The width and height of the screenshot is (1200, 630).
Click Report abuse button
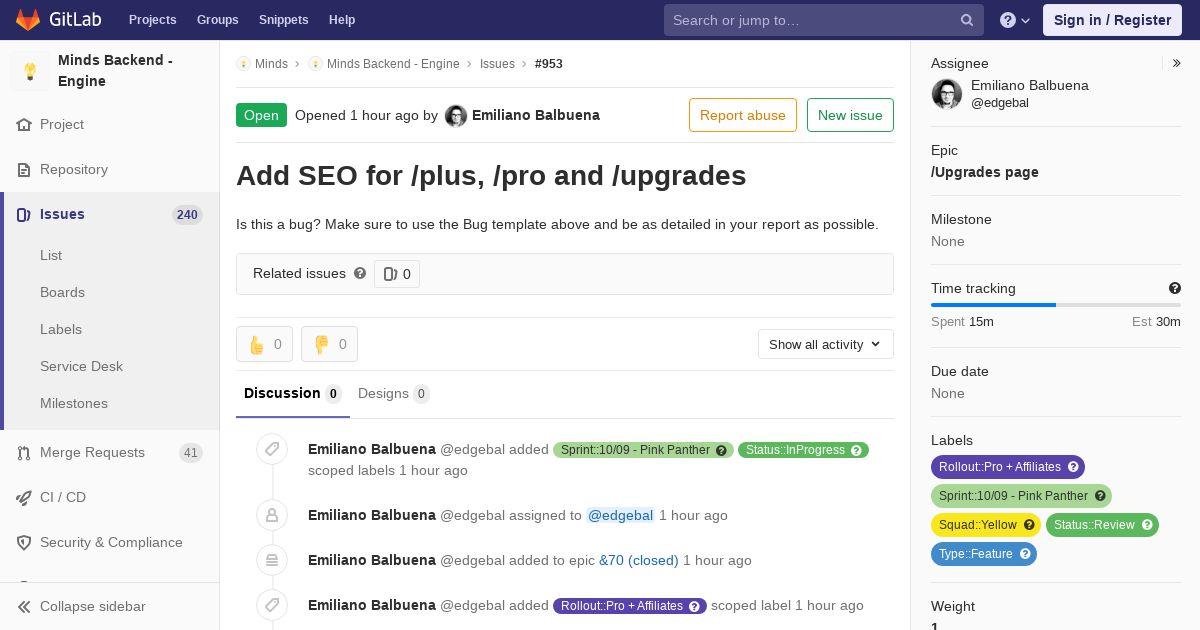point(743,115)
